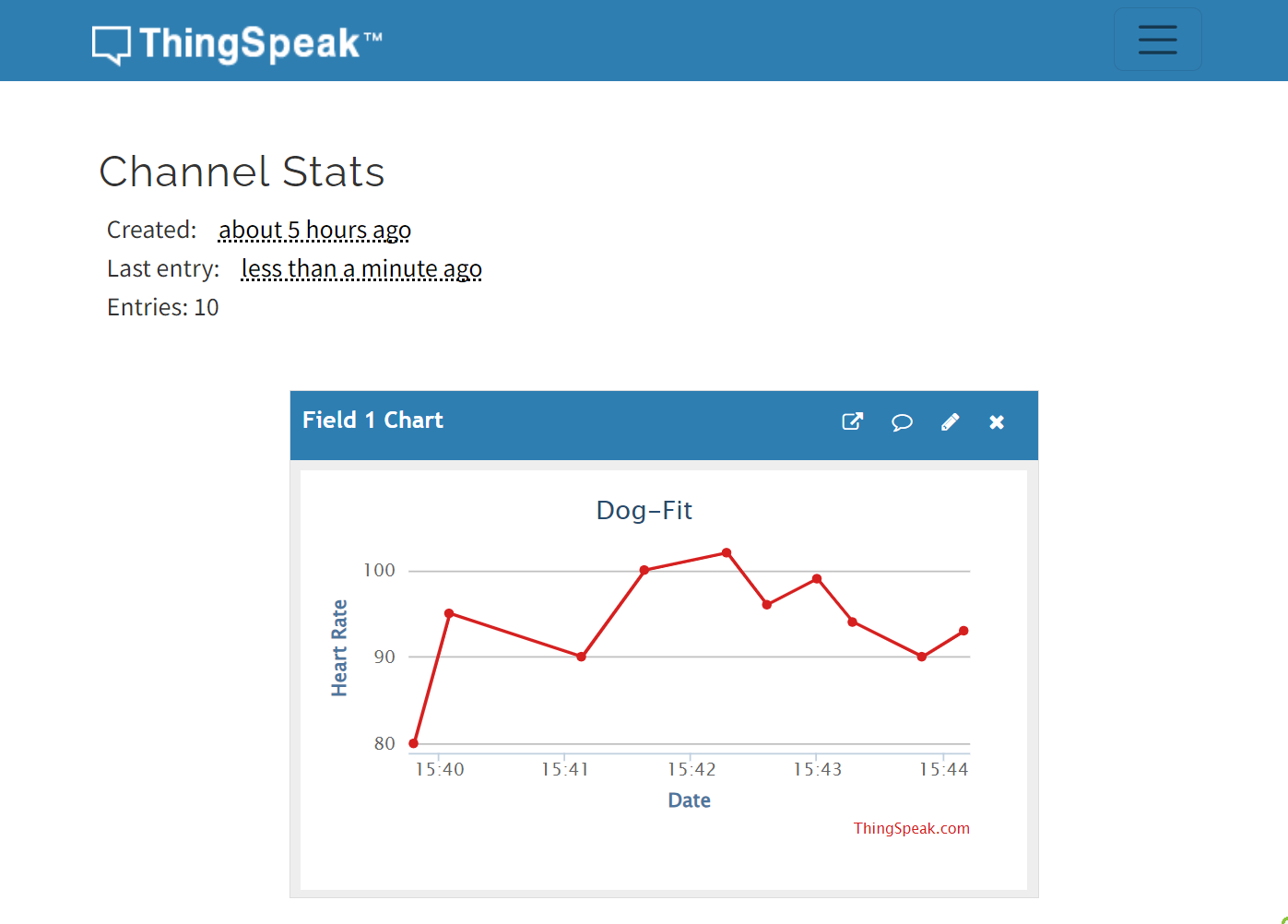1288x924 pixels.
Task: Click 'about 5 hours ago' created time
Action: (314, 230)
